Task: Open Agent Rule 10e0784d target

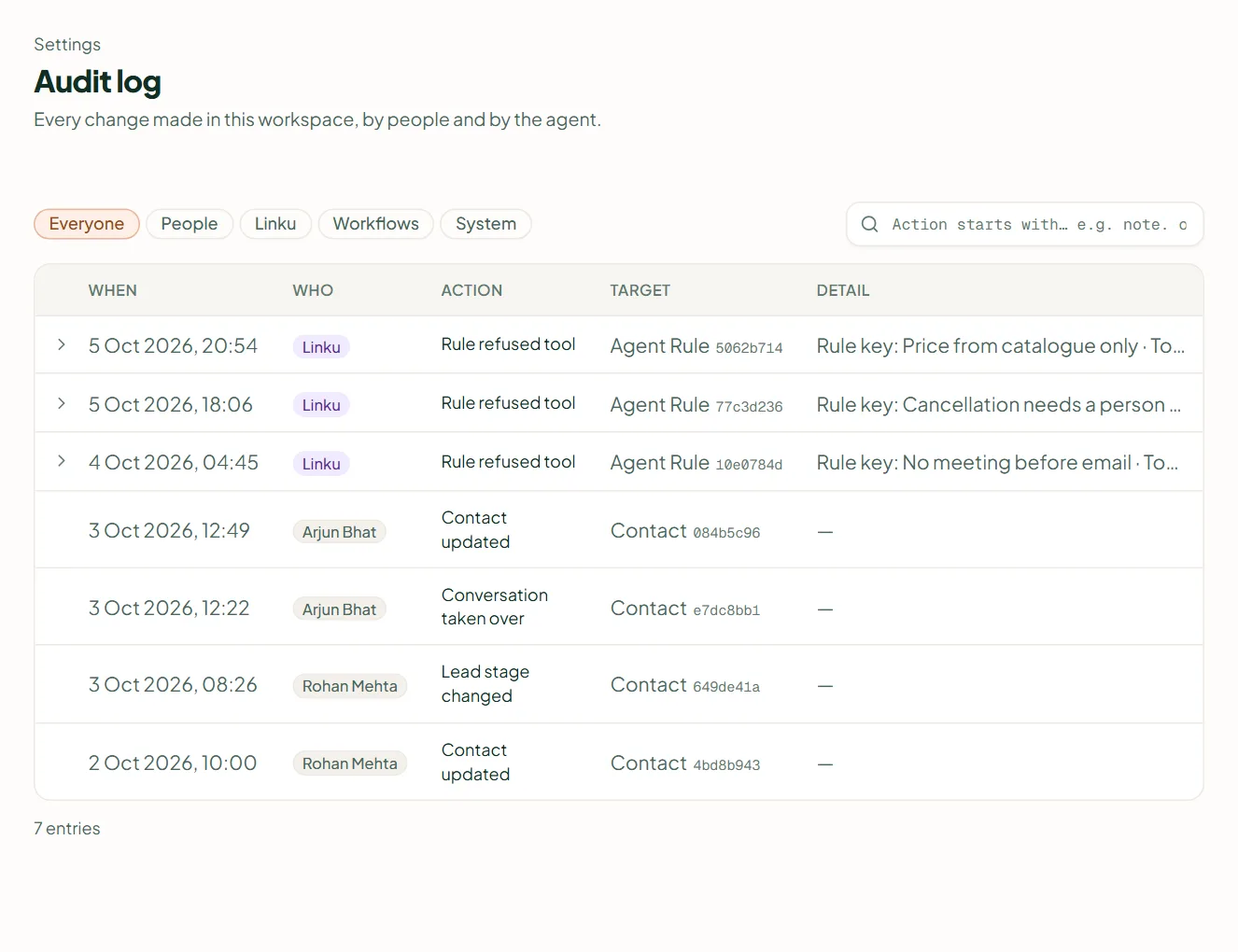Action: [x=696, y=463]
